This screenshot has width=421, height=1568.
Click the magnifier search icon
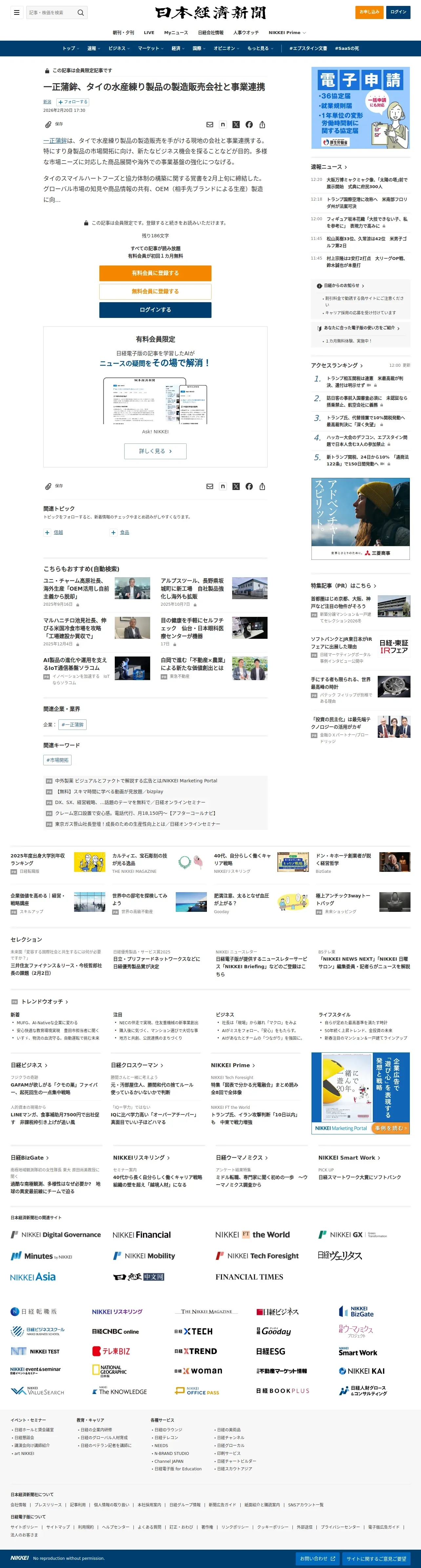(80, 12)
